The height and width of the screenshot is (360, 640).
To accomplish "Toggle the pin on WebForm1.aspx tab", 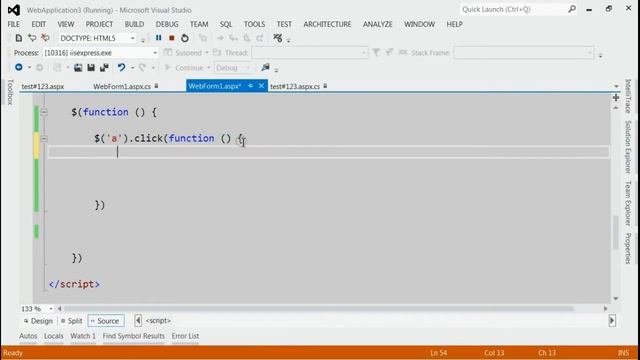I will pyautogui.click(x=250, y=86).
